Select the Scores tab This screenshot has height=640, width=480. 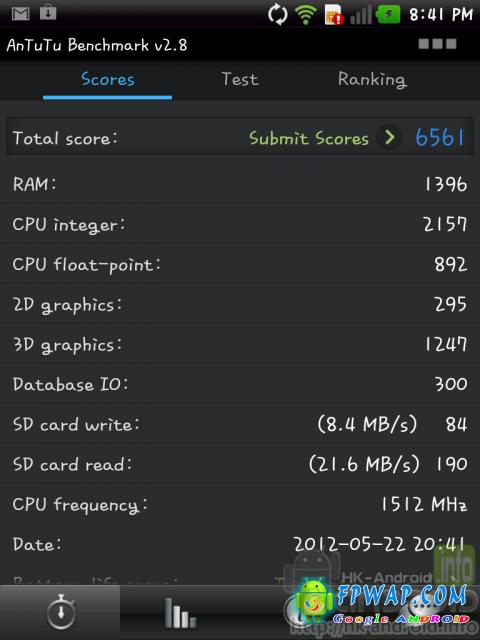coord(108,79)
